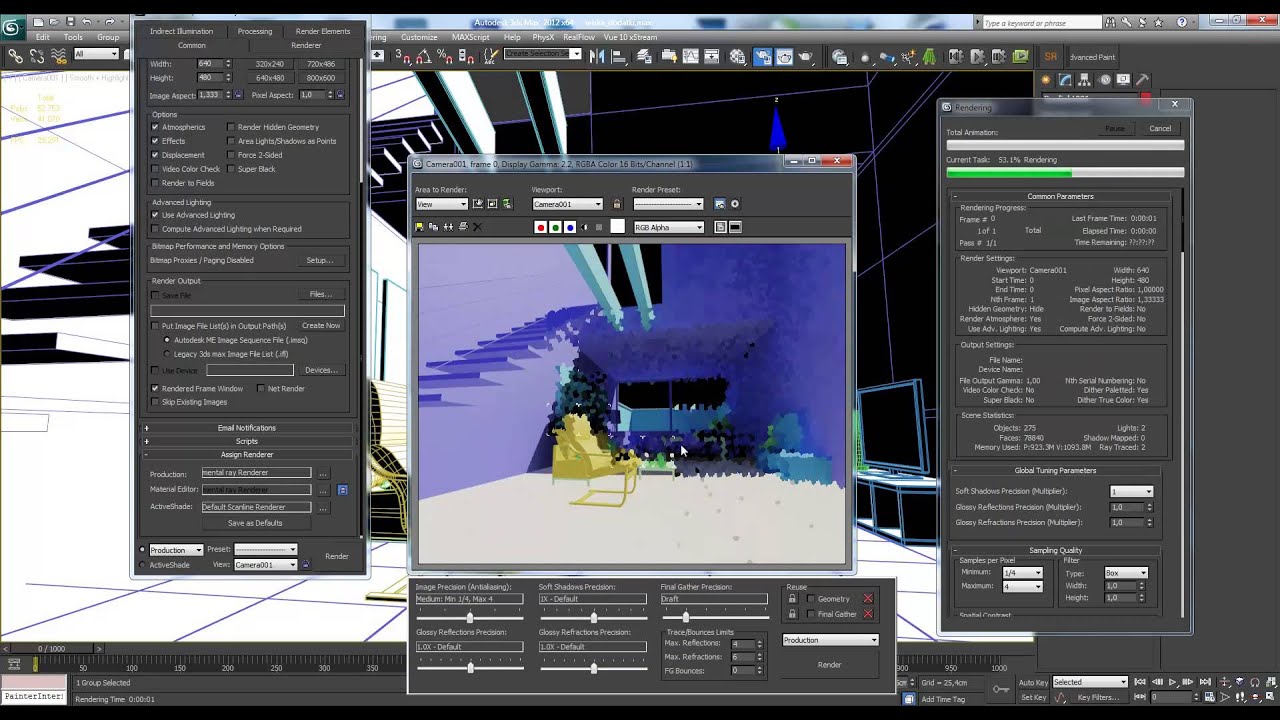Toggle the alpha channel display icon
This screenshot has width=1280, height=720.
584,227
